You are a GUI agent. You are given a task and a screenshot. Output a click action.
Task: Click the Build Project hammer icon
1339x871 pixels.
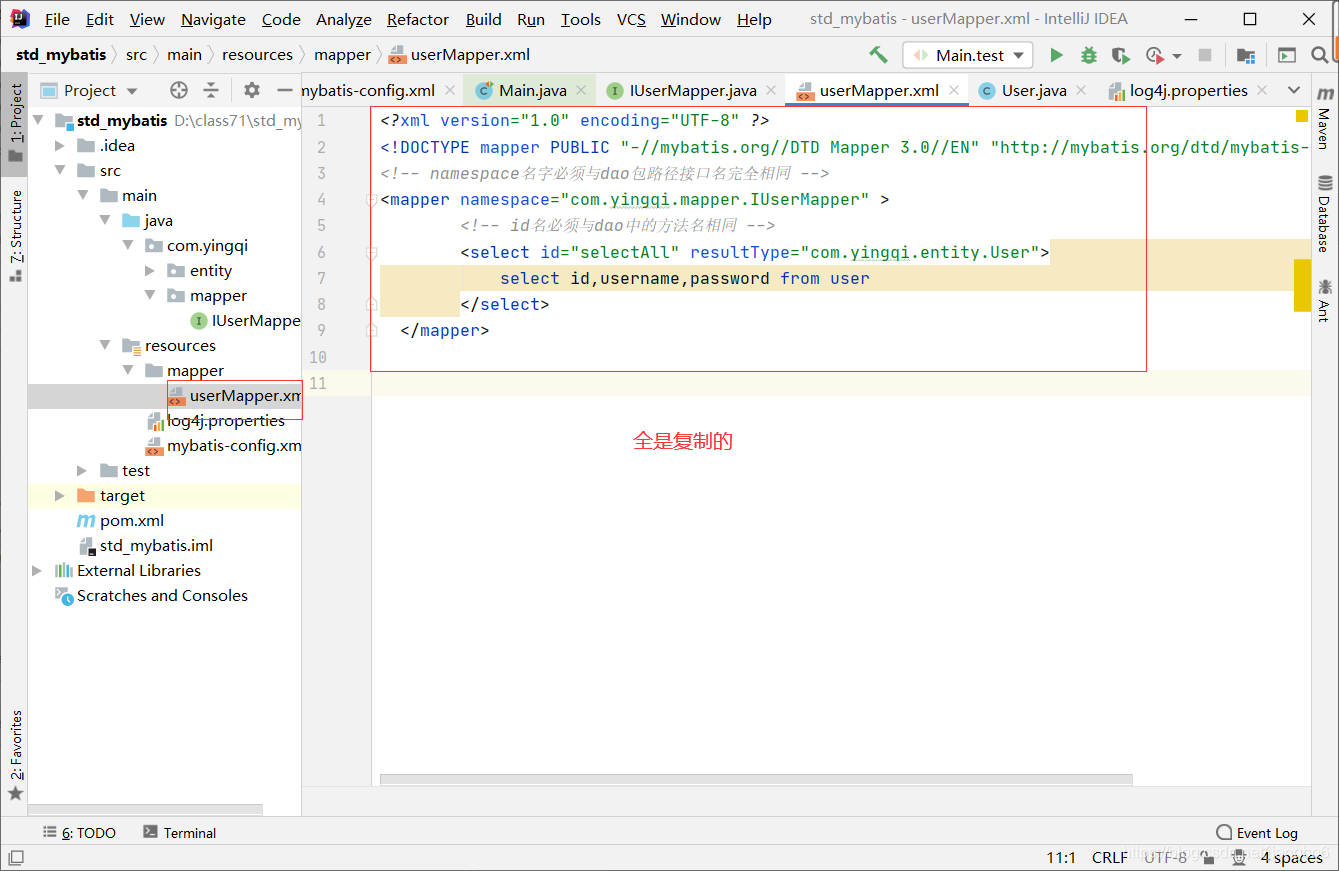(x=878, y=55)
